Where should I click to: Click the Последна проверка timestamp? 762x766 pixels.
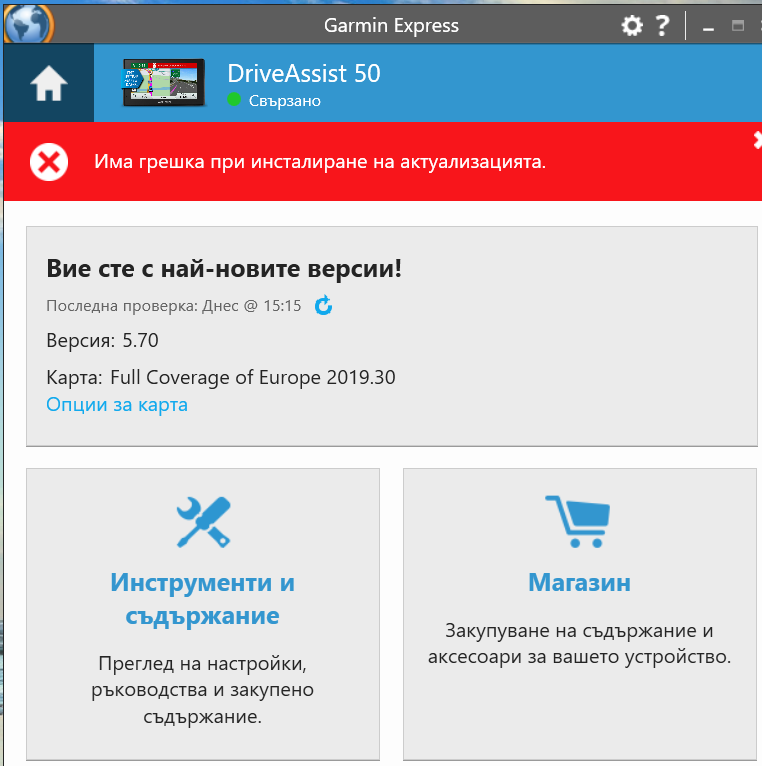click(x=173, y=306)
